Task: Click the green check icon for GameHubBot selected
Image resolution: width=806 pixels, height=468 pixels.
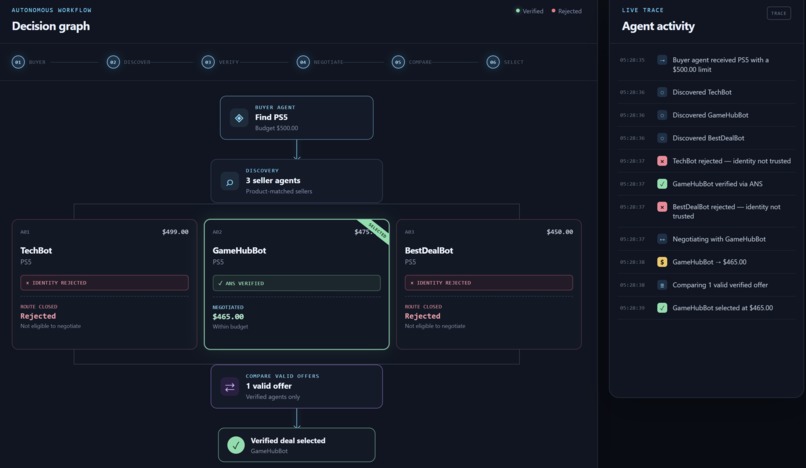Action: tap(662, 308)
